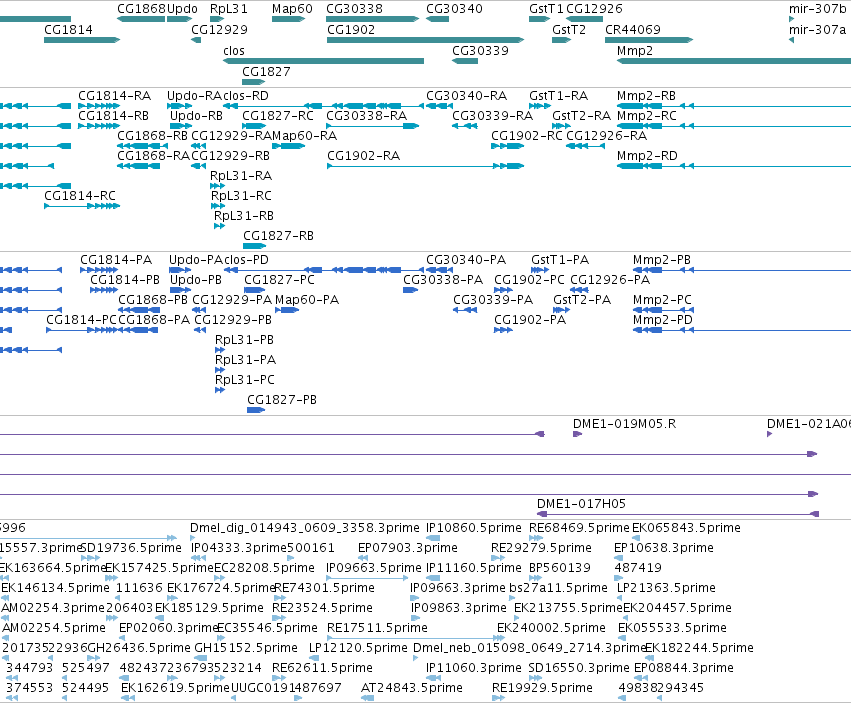Click the clos-PD protein label

(246, 260)
